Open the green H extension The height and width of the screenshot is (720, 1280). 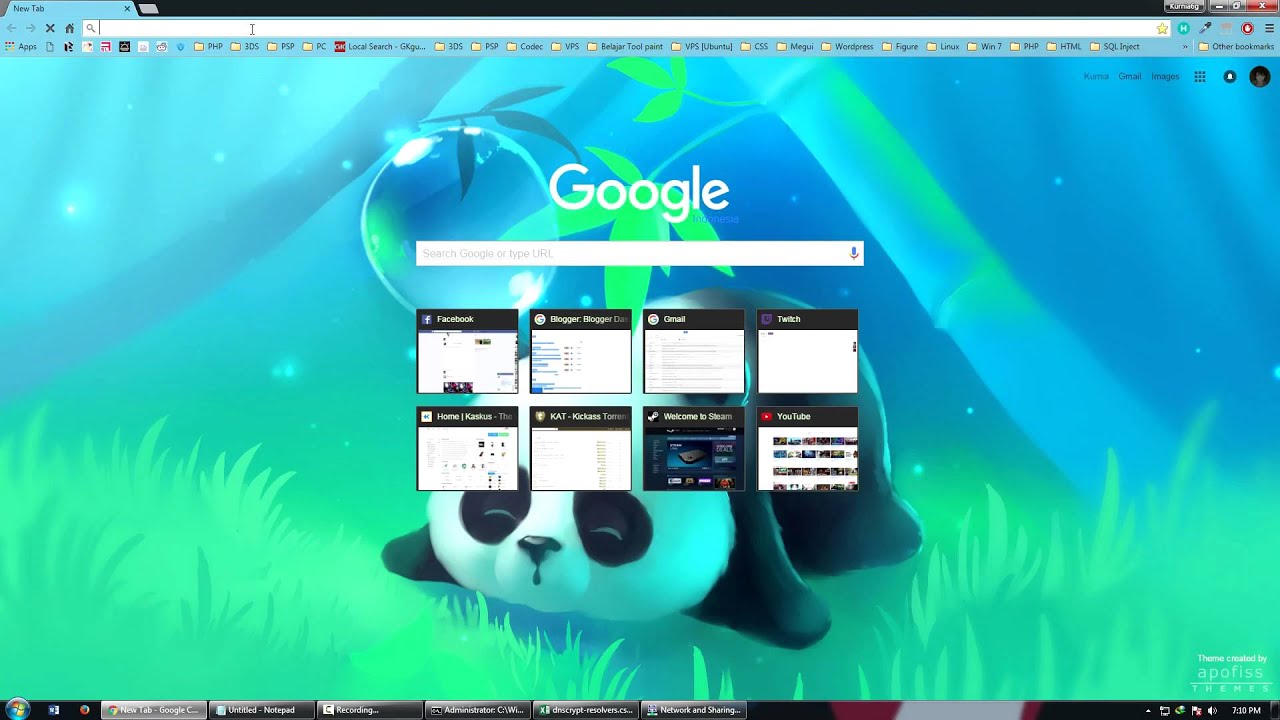click(x=1184, y=28)
